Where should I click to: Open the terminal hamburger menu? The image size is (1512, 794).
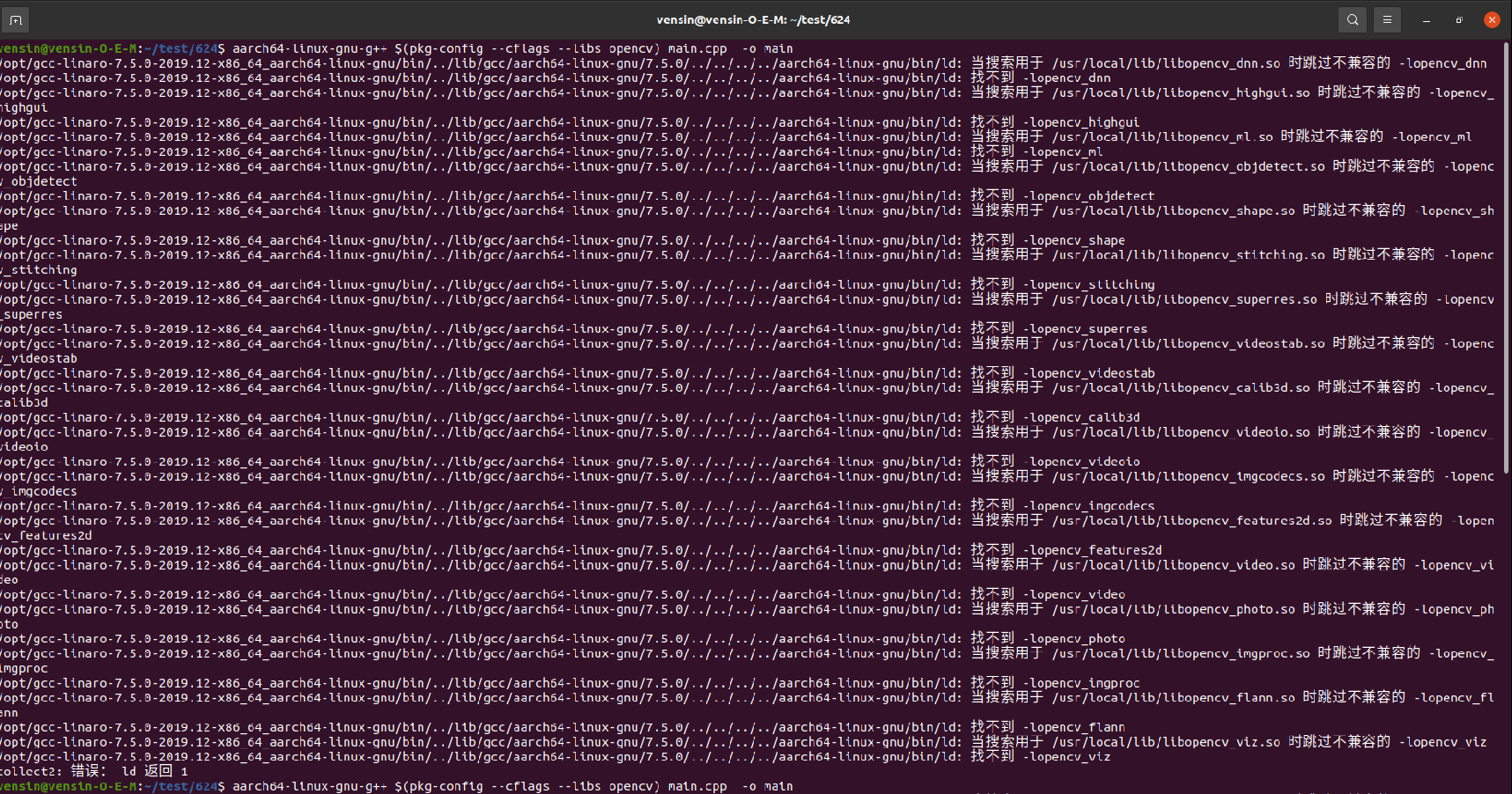coord(1386,18)
